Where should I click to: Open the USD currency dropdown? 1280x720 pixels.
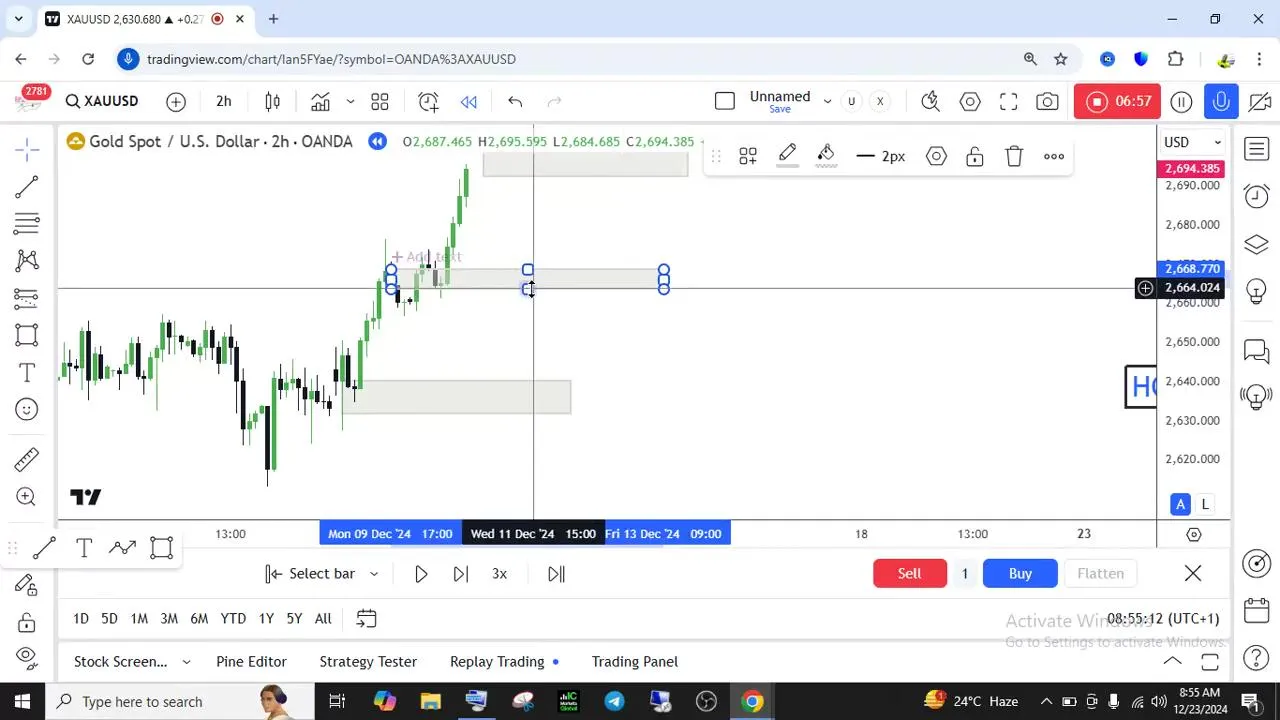click(1193, 142)
